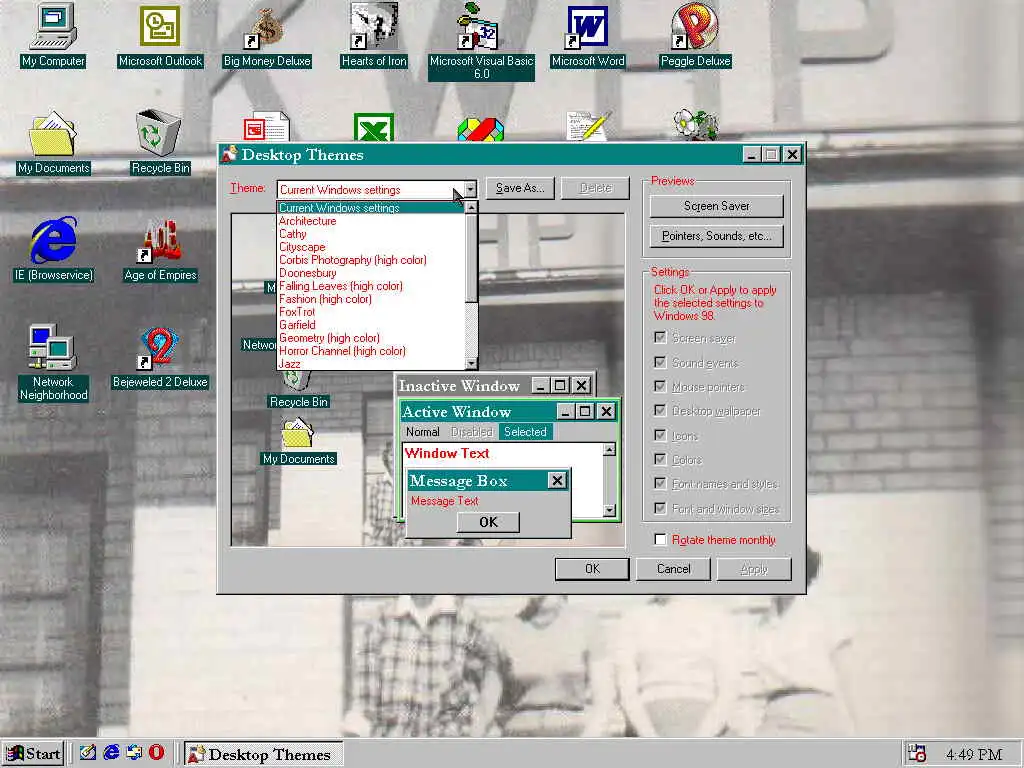Click OK in the preview Message Box

(x=488, y=522)
